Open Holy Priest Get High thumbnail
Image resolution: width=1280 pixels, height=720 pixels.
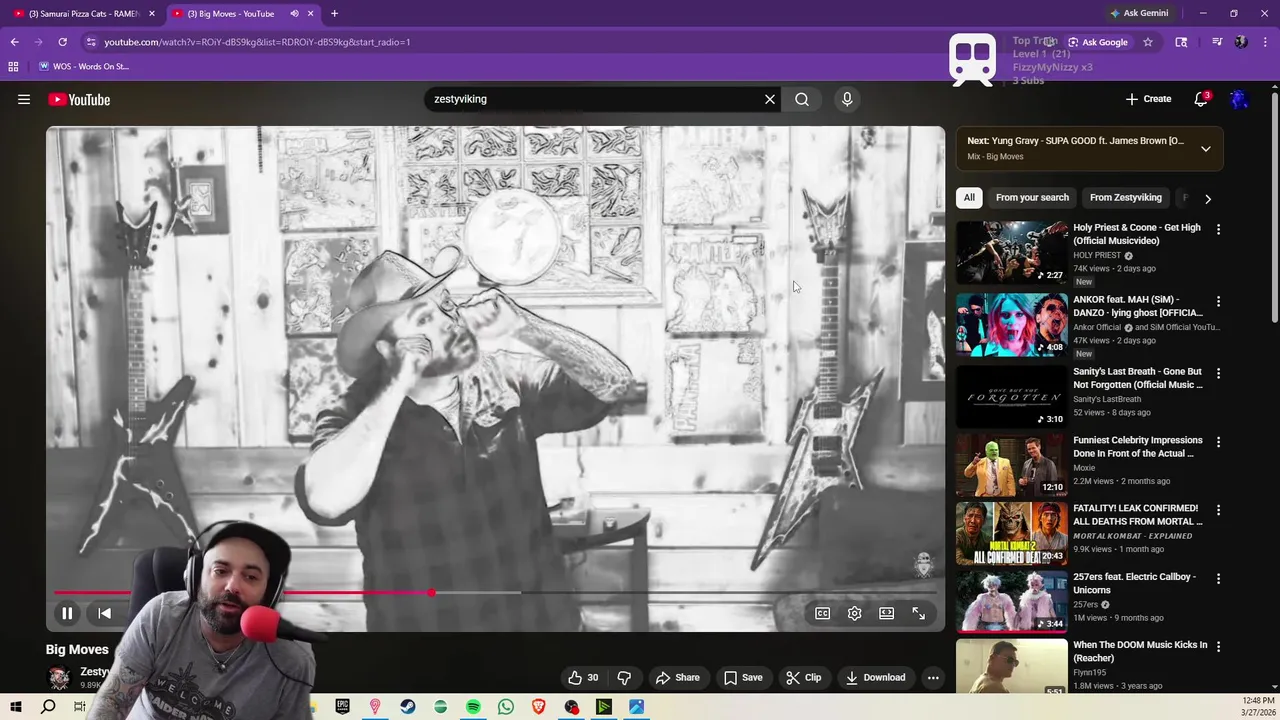(1012, 253)
